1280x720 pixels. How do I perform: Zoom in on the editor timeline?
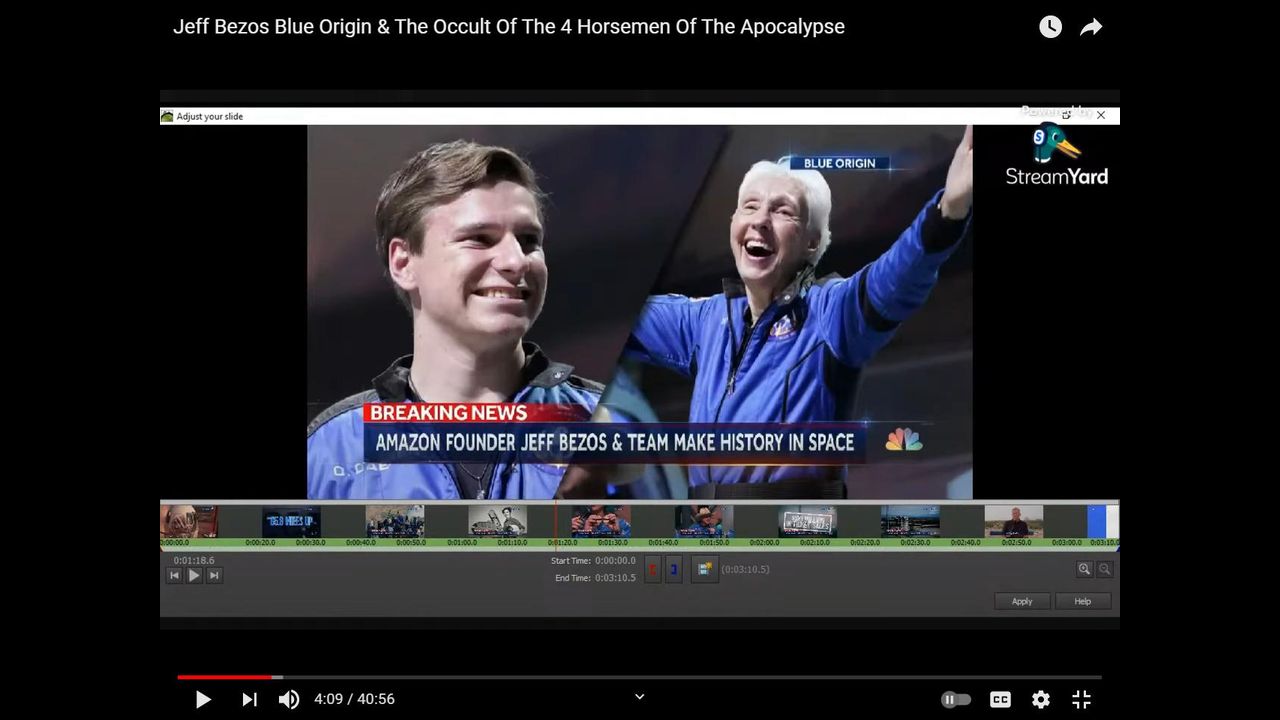point(1084,569)
